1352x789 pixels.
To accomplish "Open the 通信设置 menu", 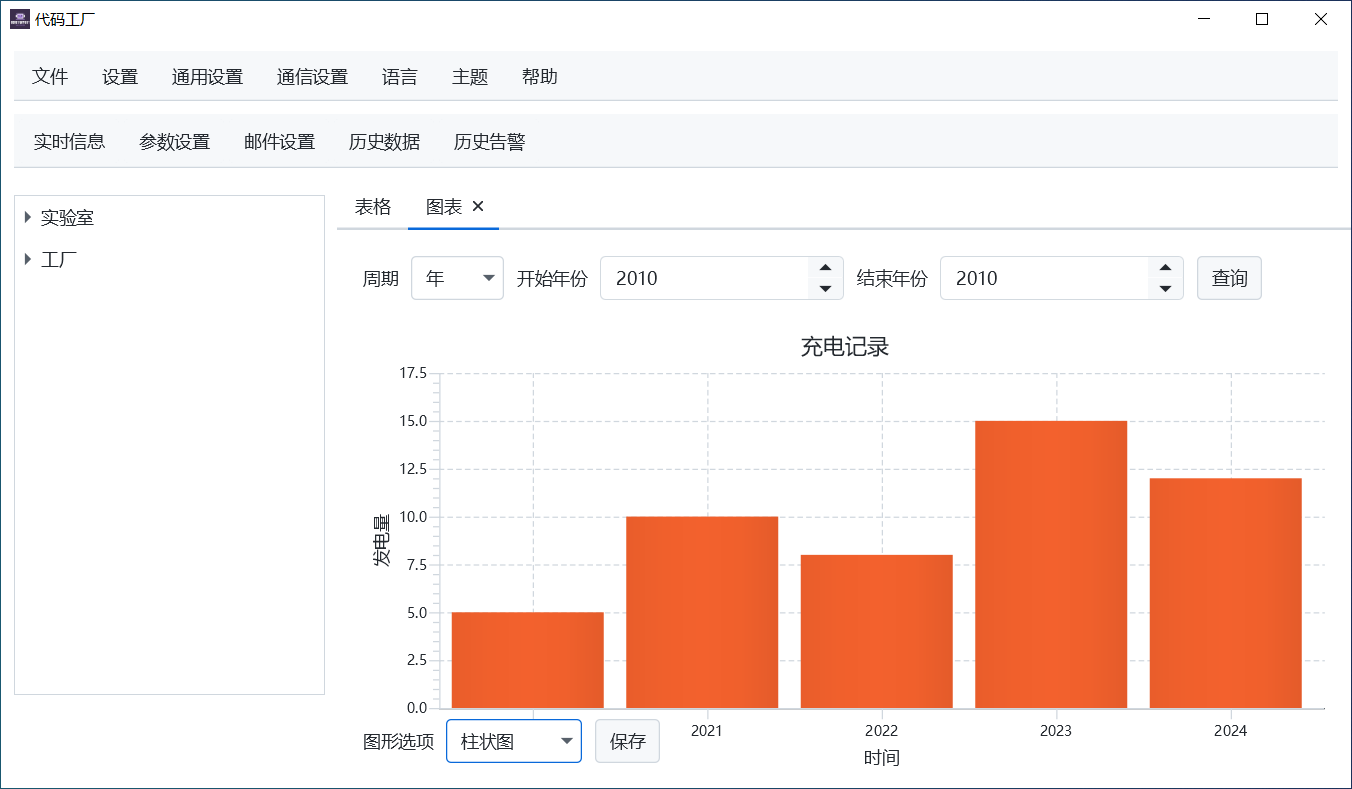I will pyautogui.click(x=312, y=77).
